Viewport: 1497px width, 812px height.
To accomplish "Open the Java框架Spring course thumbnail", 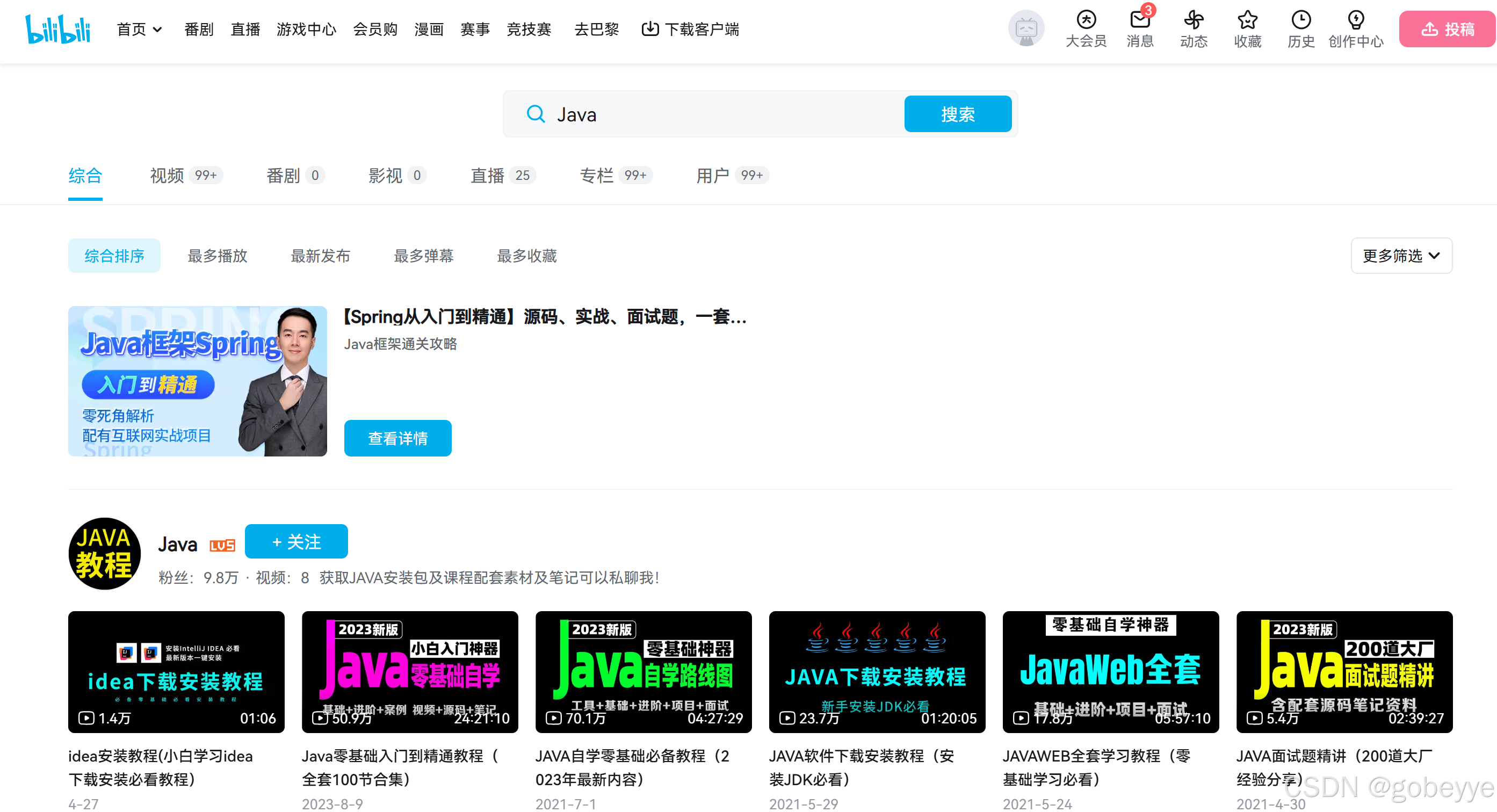I will 198,381.
